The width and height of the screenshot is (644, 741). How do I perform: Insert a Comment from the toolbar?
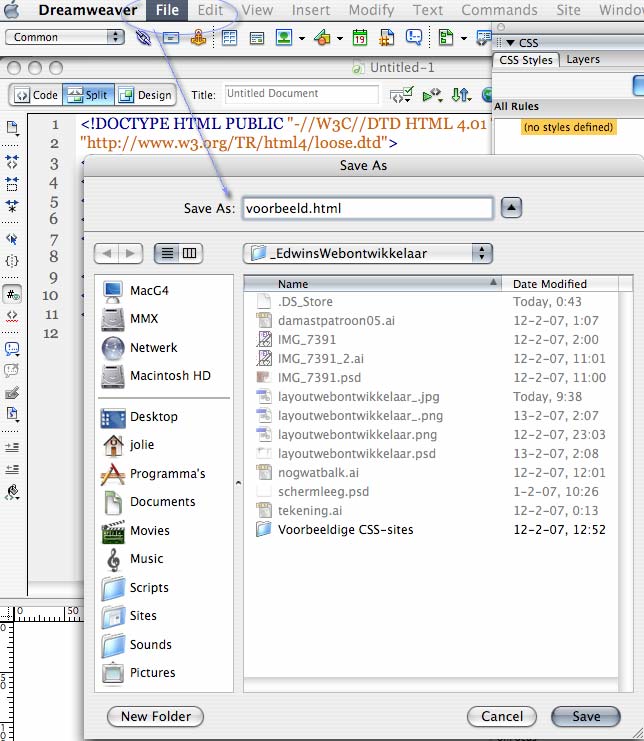[414, 37]
